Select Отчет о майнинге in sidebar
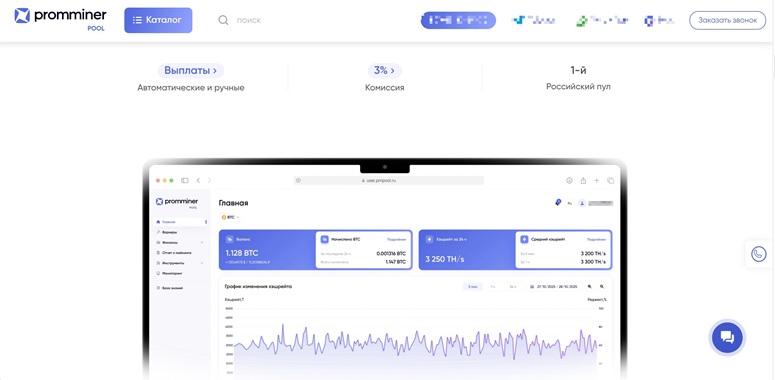 pos(173,253)
